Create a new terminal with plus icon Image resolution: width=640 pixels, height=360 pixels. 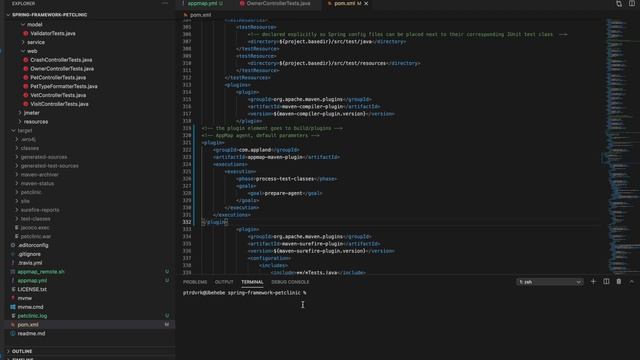593,282
